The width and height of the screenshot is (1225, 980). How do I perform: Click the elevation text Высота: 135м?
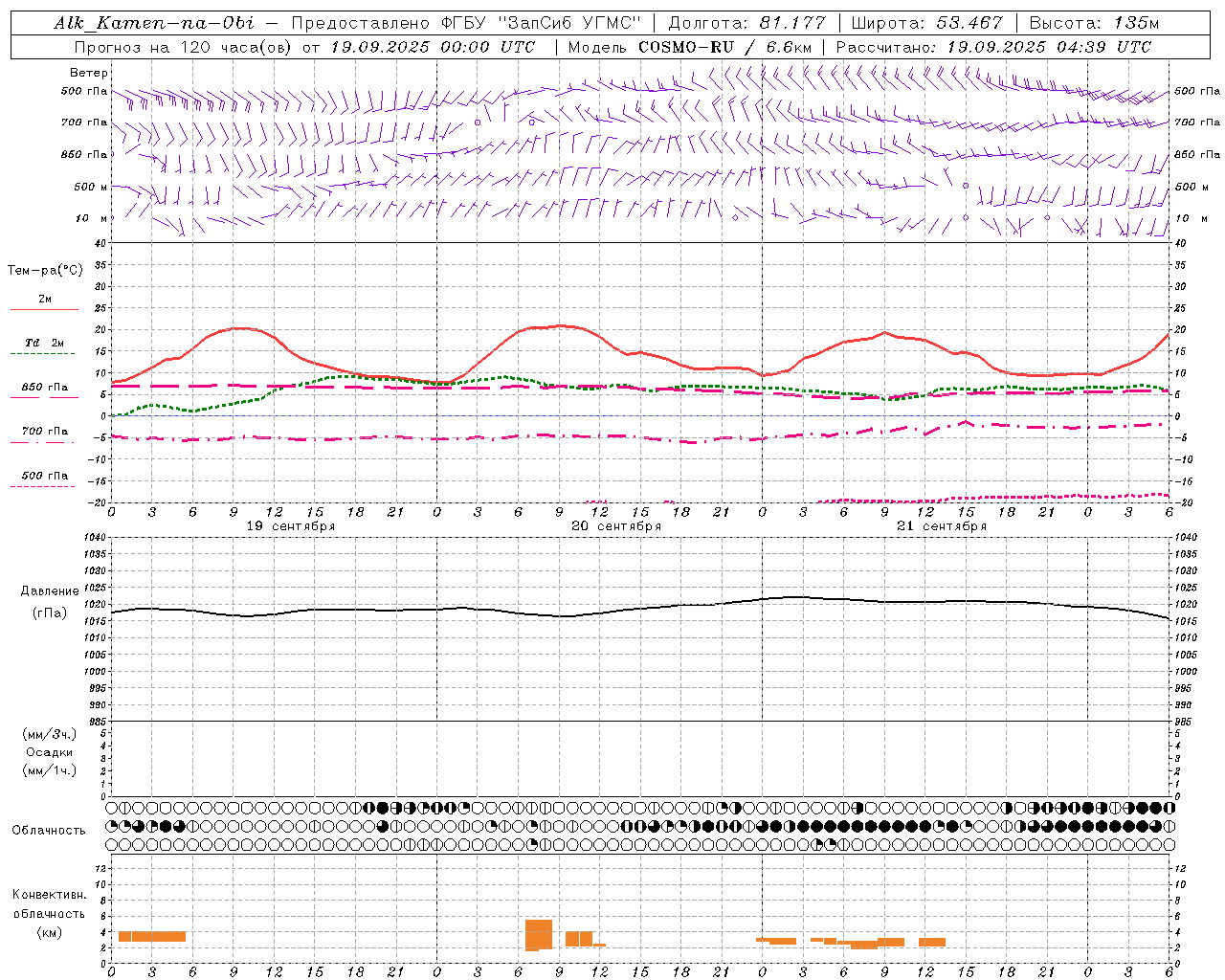pos(1094,23)
